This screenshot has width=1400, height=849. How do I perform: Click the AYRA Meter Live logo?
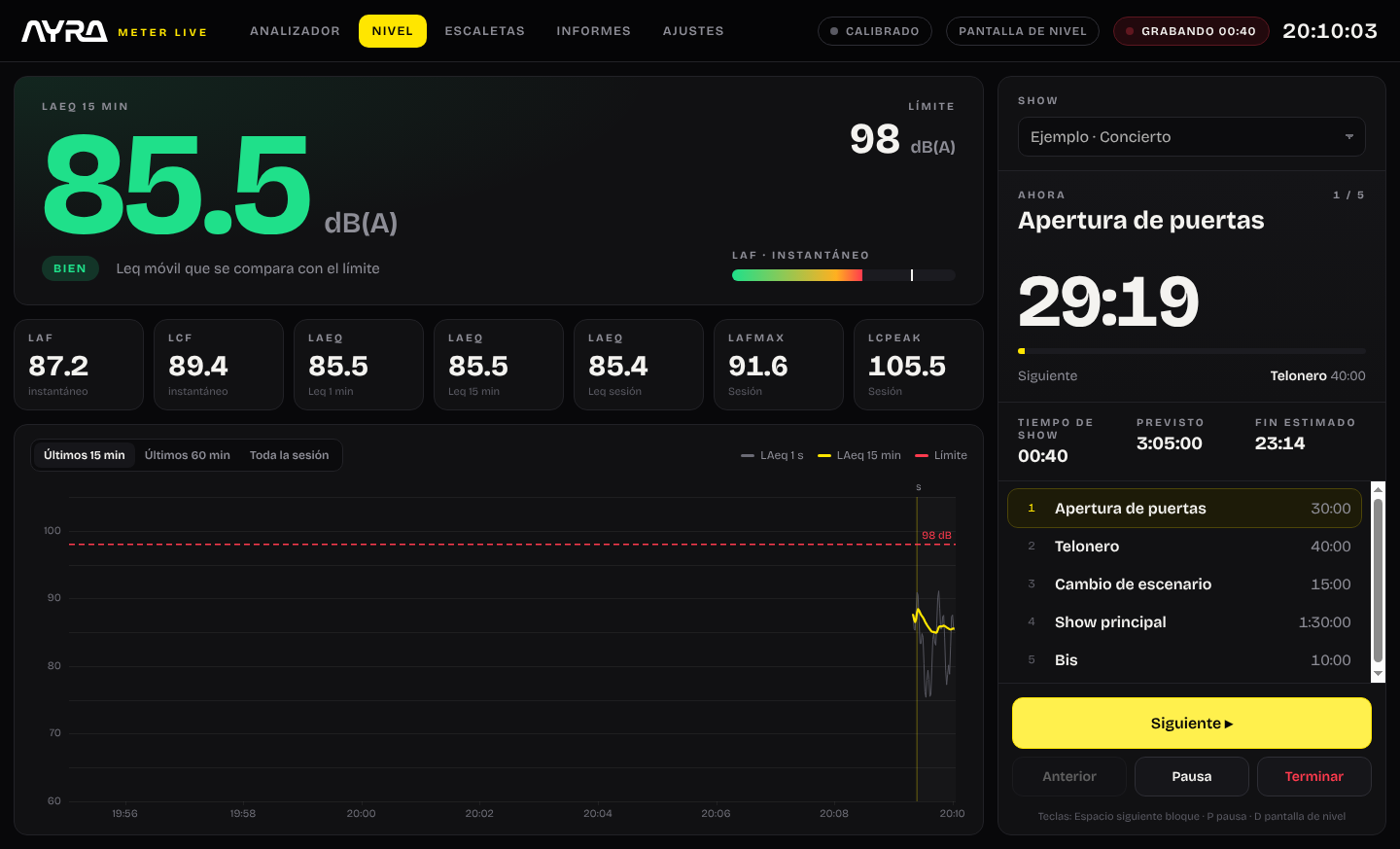114,31
